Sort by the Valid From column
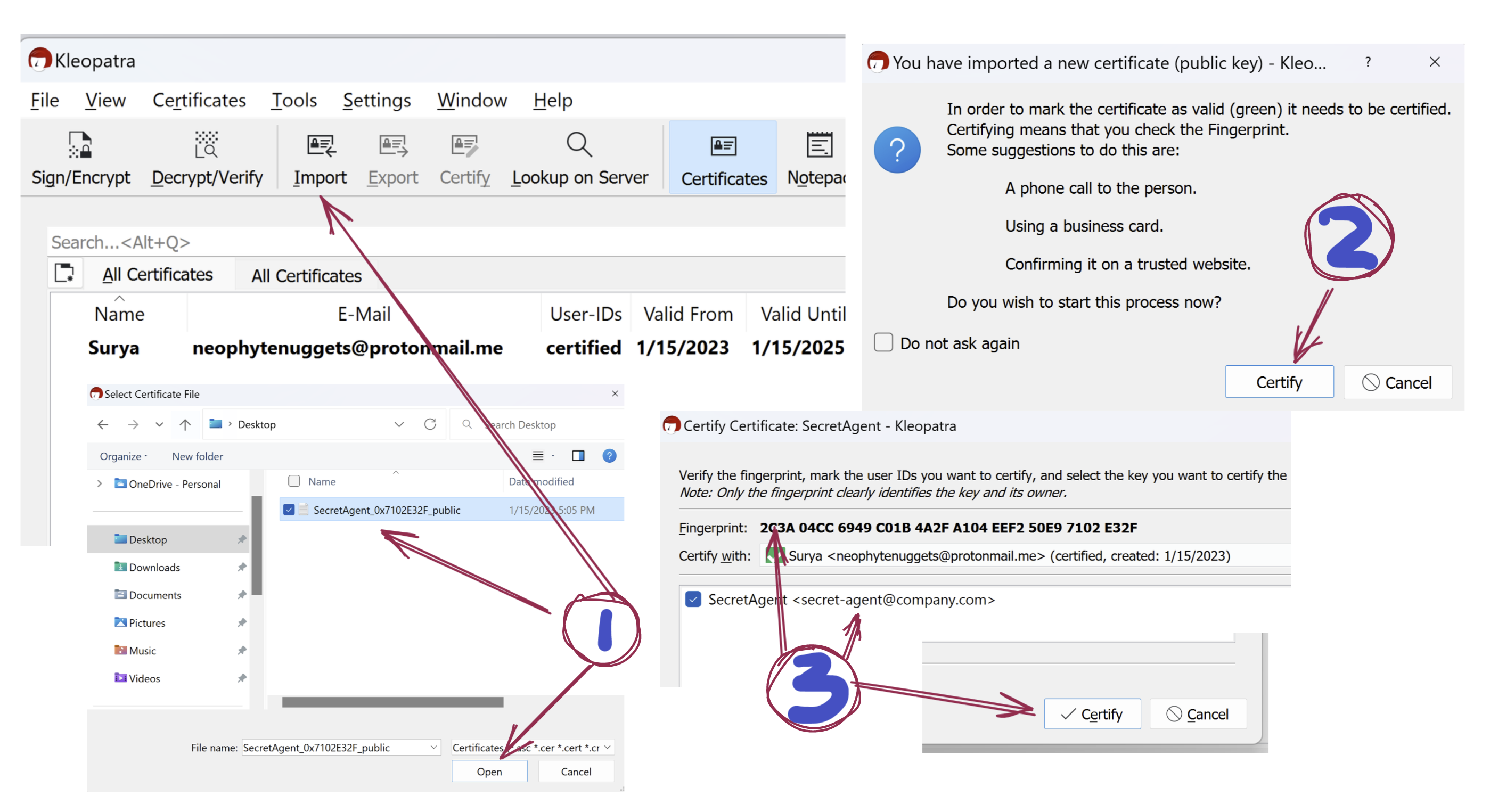The width and height of the screenshot is (1490, 812). (x=687, y=314)
